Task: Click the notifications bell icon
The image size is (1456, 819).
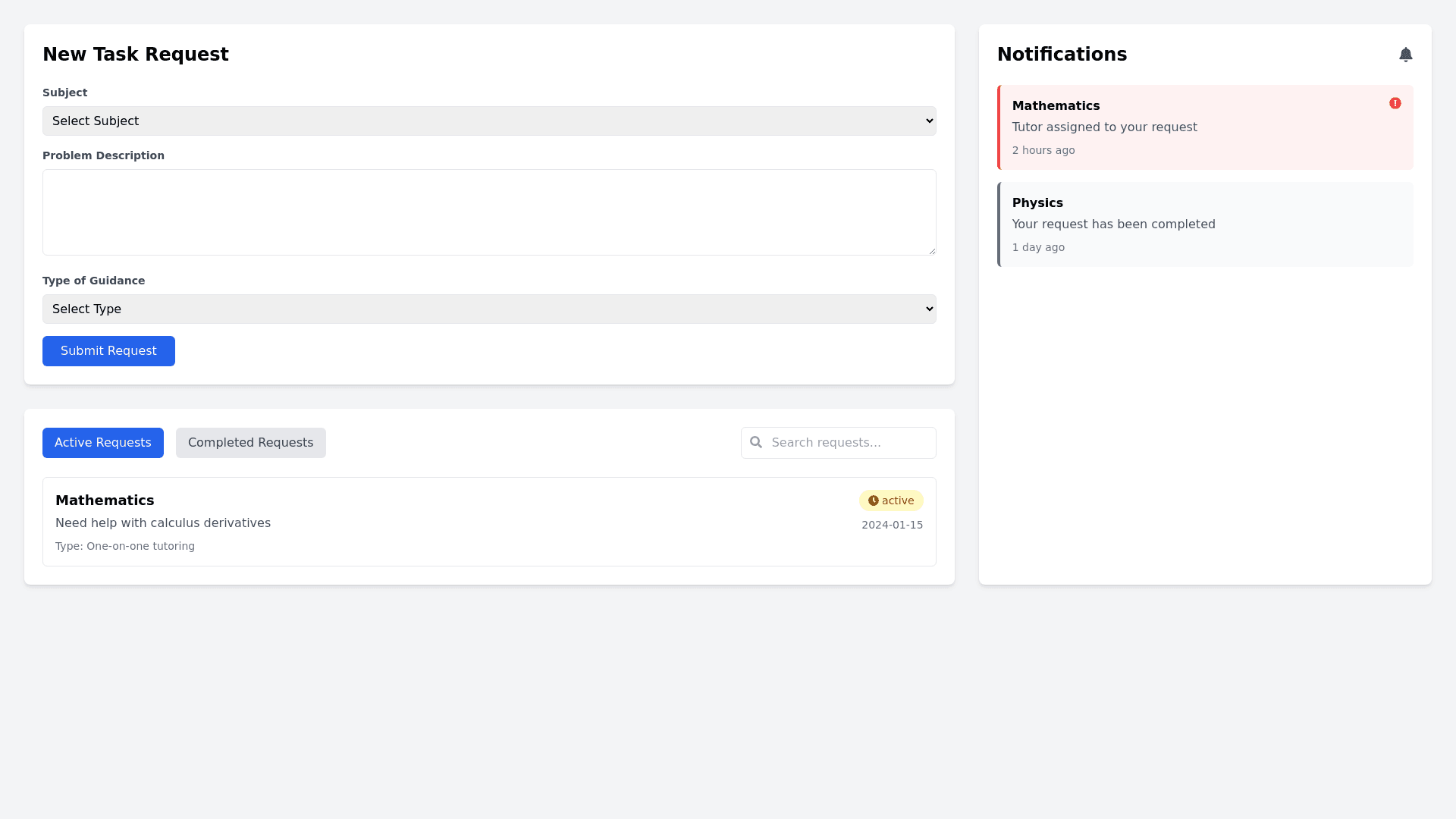Action: point(1405,55)
